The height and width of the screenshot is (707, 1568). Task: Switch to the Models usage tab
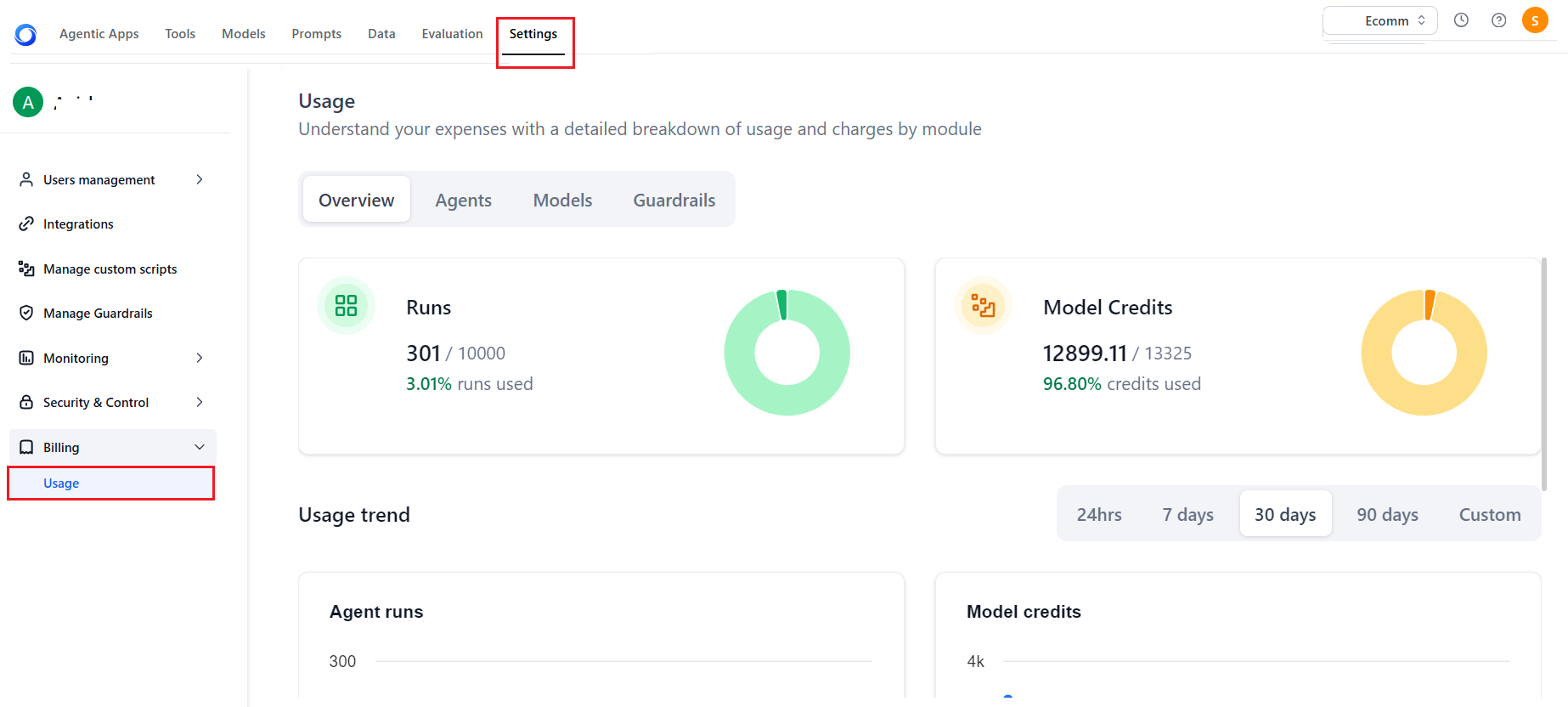tap(562, 200)
